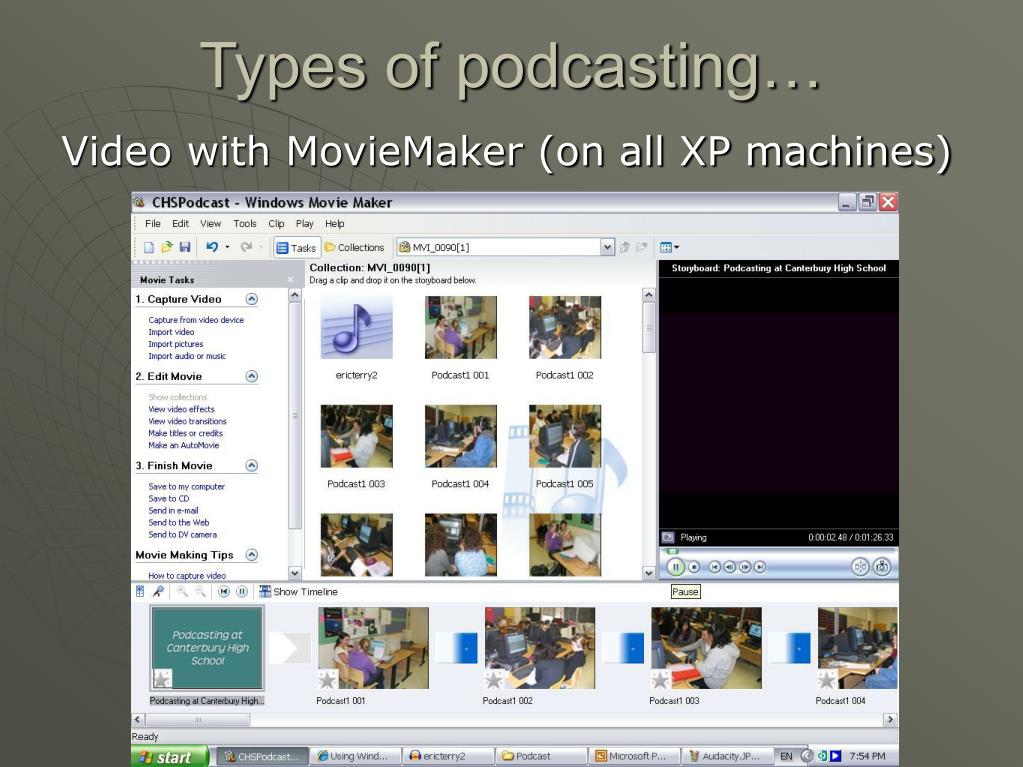
Task: Open the Undo history dropdown arrow
Action: 227,247
